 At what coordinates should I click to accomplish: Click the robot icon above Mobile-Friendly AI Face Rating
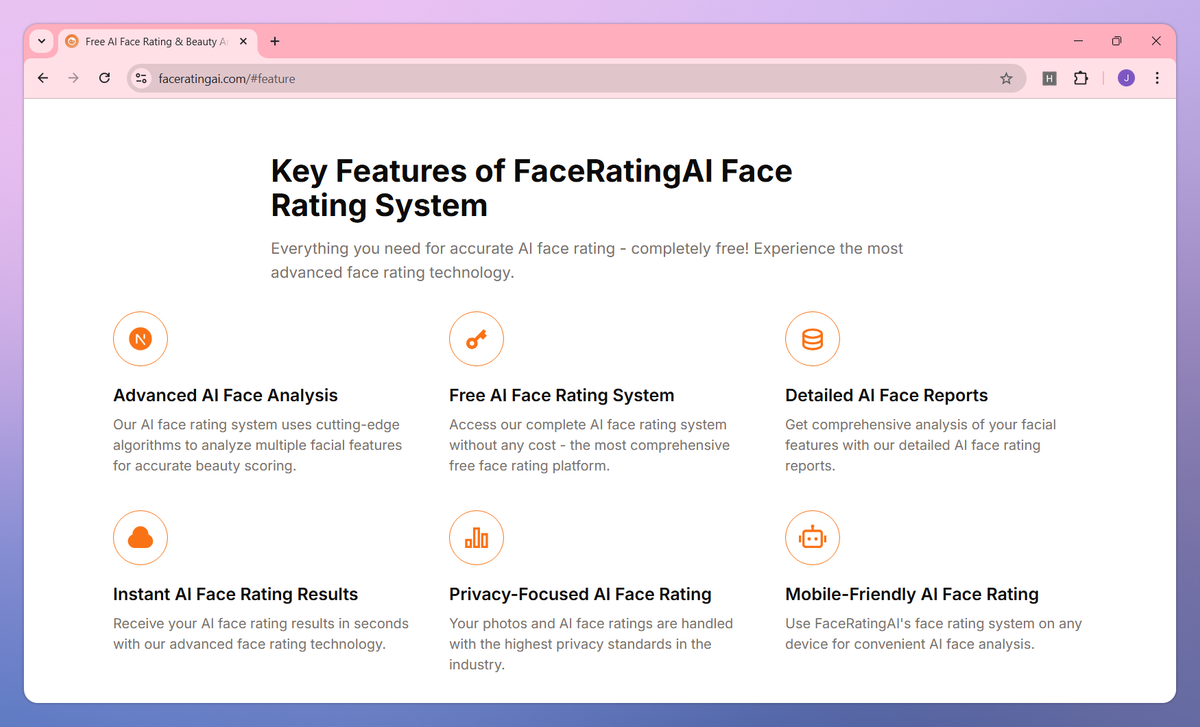[812, 538]
